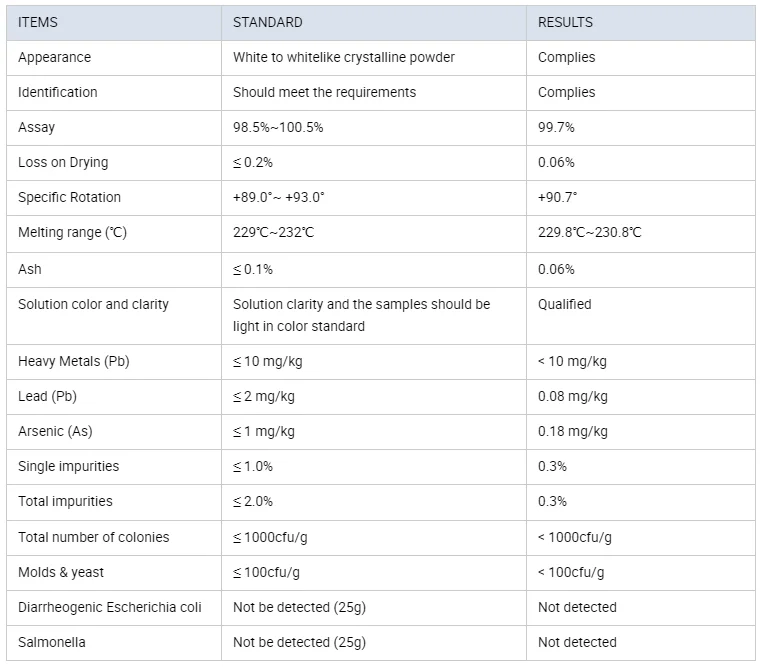Click the Molds & yeast row label
This screenshot has width=760, height=667.
tap(61, 572)
